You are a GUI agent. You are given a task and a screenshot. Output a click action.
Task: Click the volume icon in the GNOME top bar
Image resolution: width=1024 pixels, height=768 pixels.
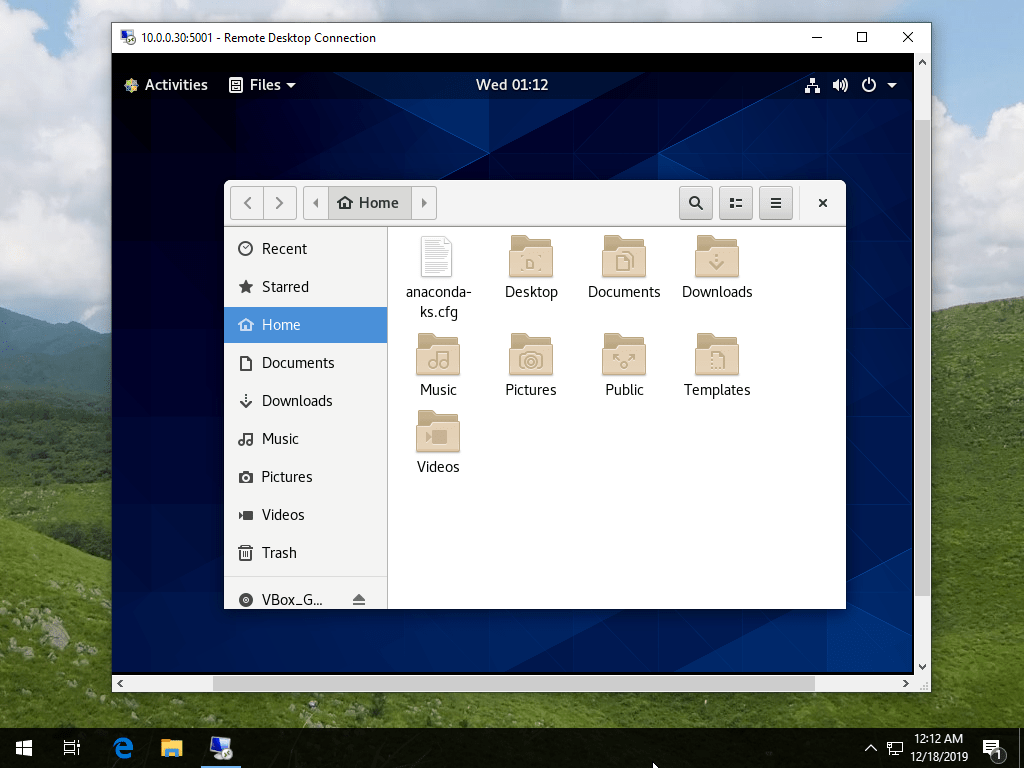(x=841, y=85)
